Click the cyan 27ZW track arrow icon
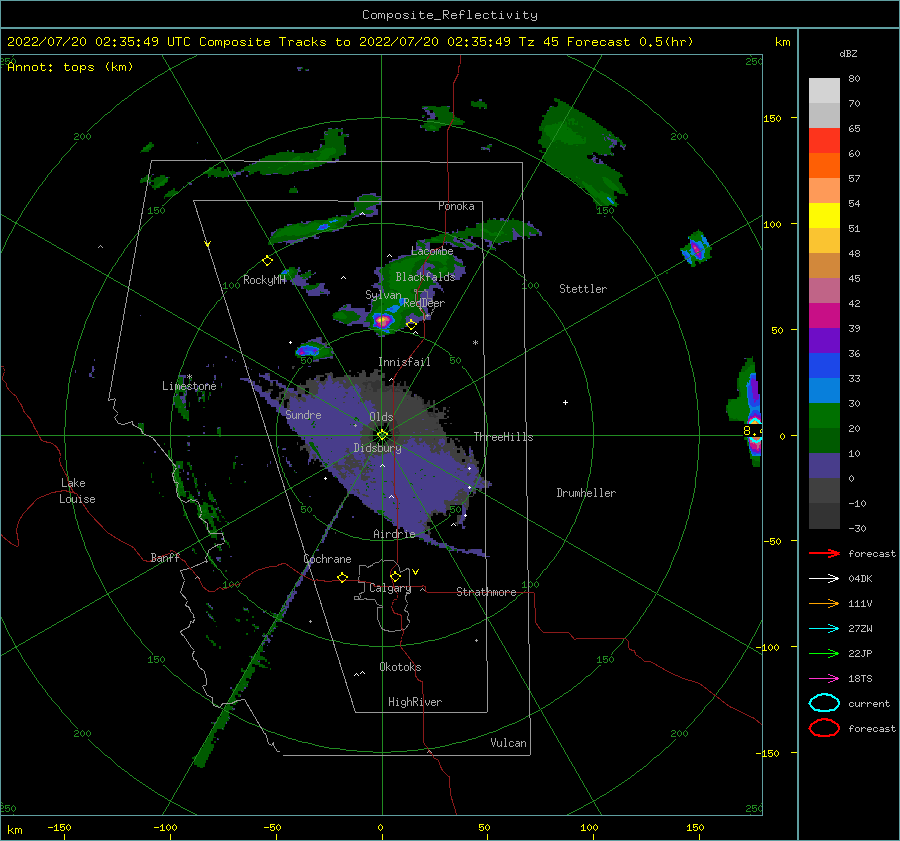The width and height of the screenshot is (900, 841). click(824, 629)
